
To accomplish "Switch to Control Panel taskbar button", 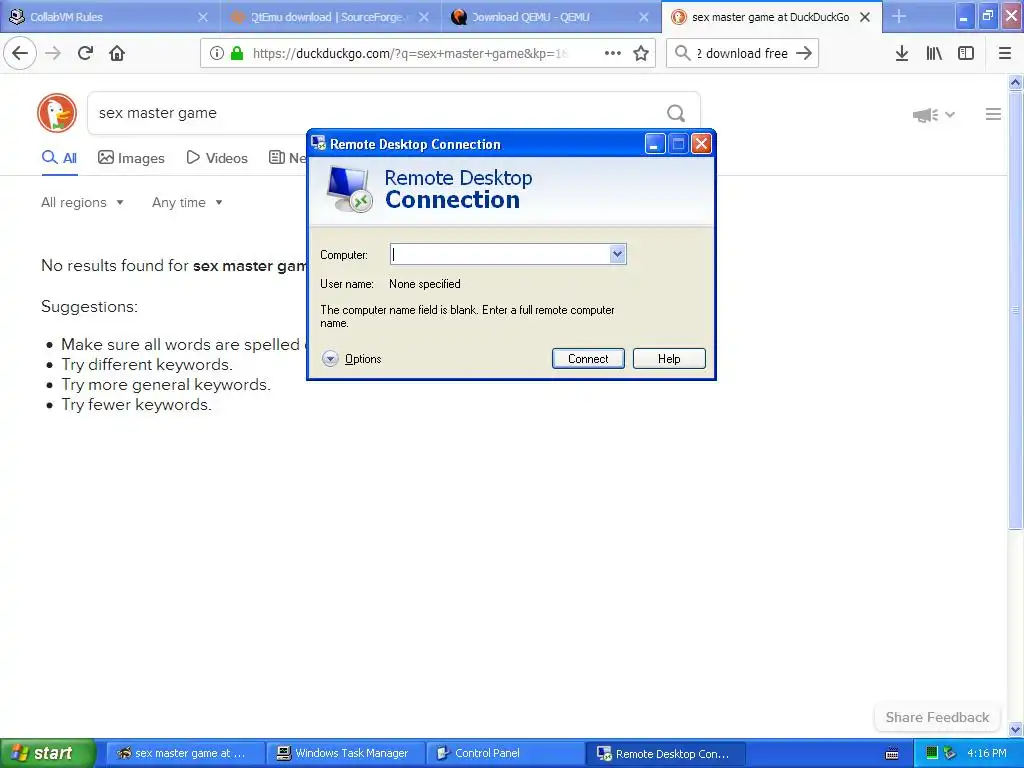I will (x=505, y=753).
